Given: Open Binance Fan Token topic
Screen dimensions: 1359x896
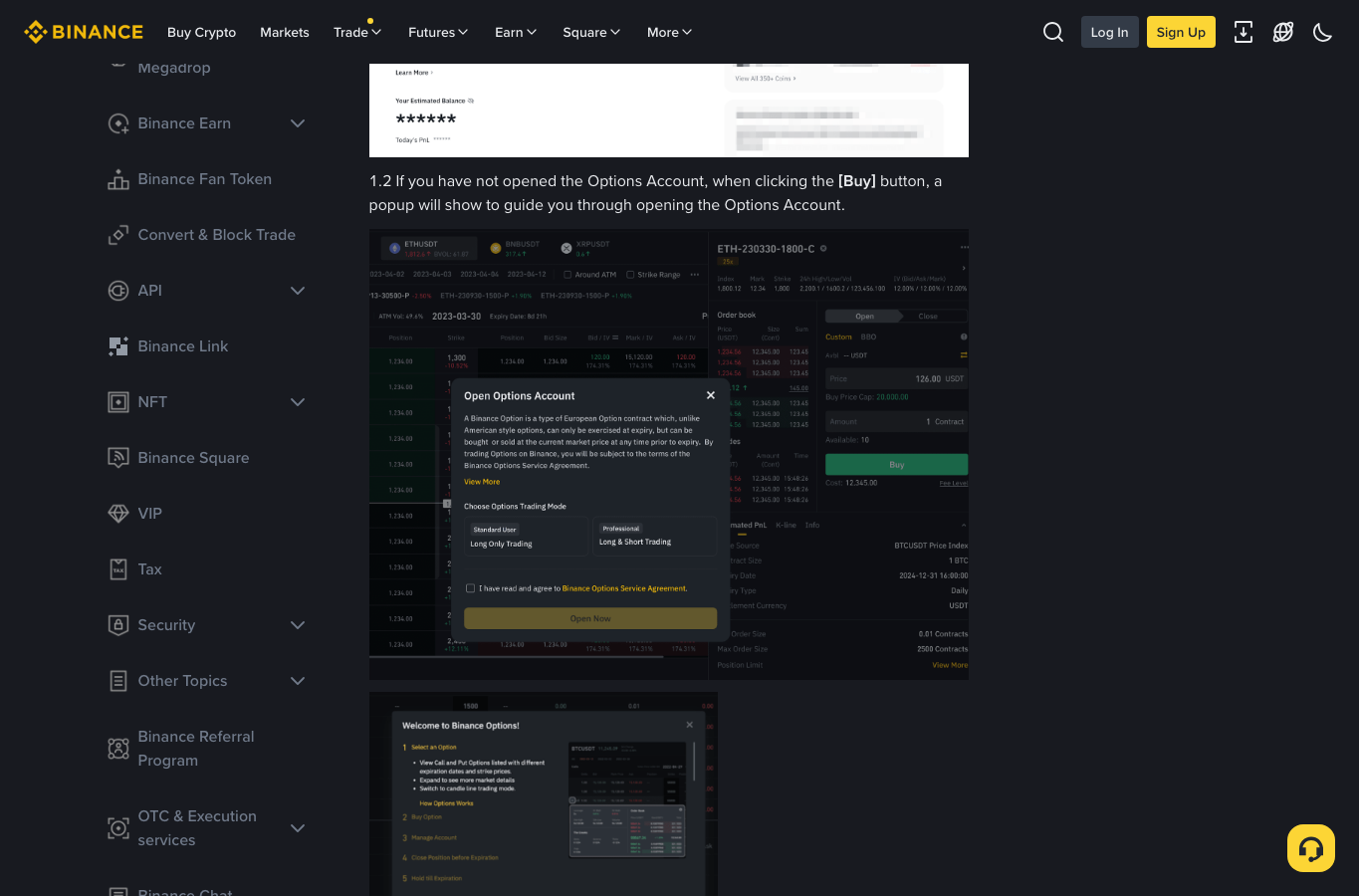Looking at the screenshot, I should click(205, 179).
